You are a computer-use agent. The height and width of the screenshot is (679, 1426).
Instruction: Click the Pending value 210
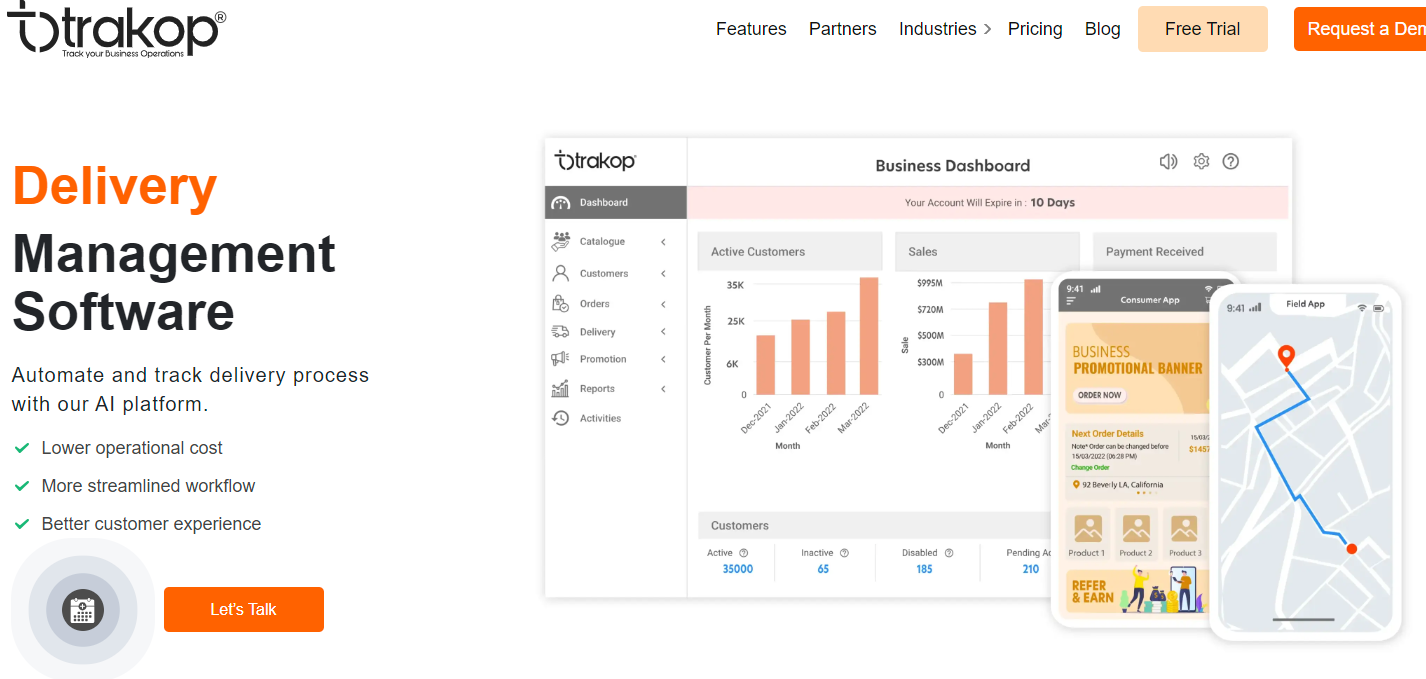pyautogui.click(x=1031, y=569)
